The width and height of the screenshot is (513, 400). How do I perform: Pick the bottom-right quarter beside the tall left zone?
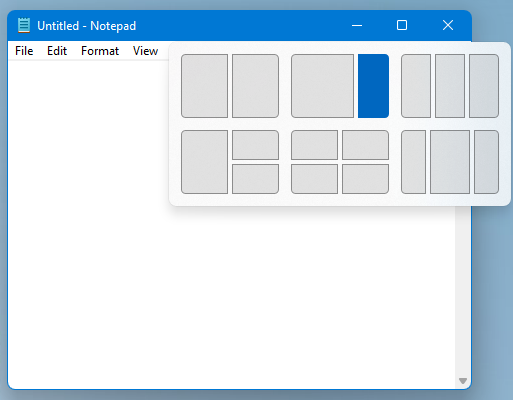click(x=255, y=179)
